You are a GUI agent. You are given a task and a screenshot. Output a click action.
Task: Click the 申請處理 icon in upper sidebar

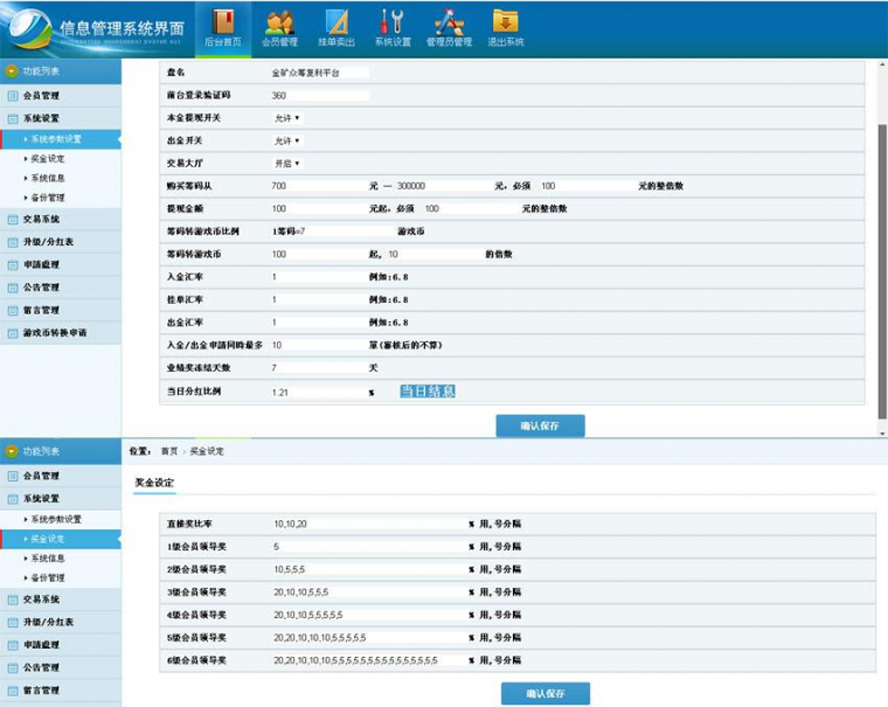pos(13,265)
